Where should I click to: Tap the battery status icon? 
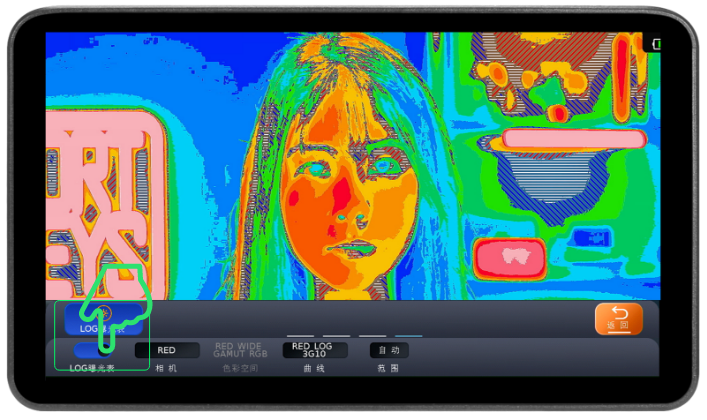pyautogui.click(x=656, y=44)
